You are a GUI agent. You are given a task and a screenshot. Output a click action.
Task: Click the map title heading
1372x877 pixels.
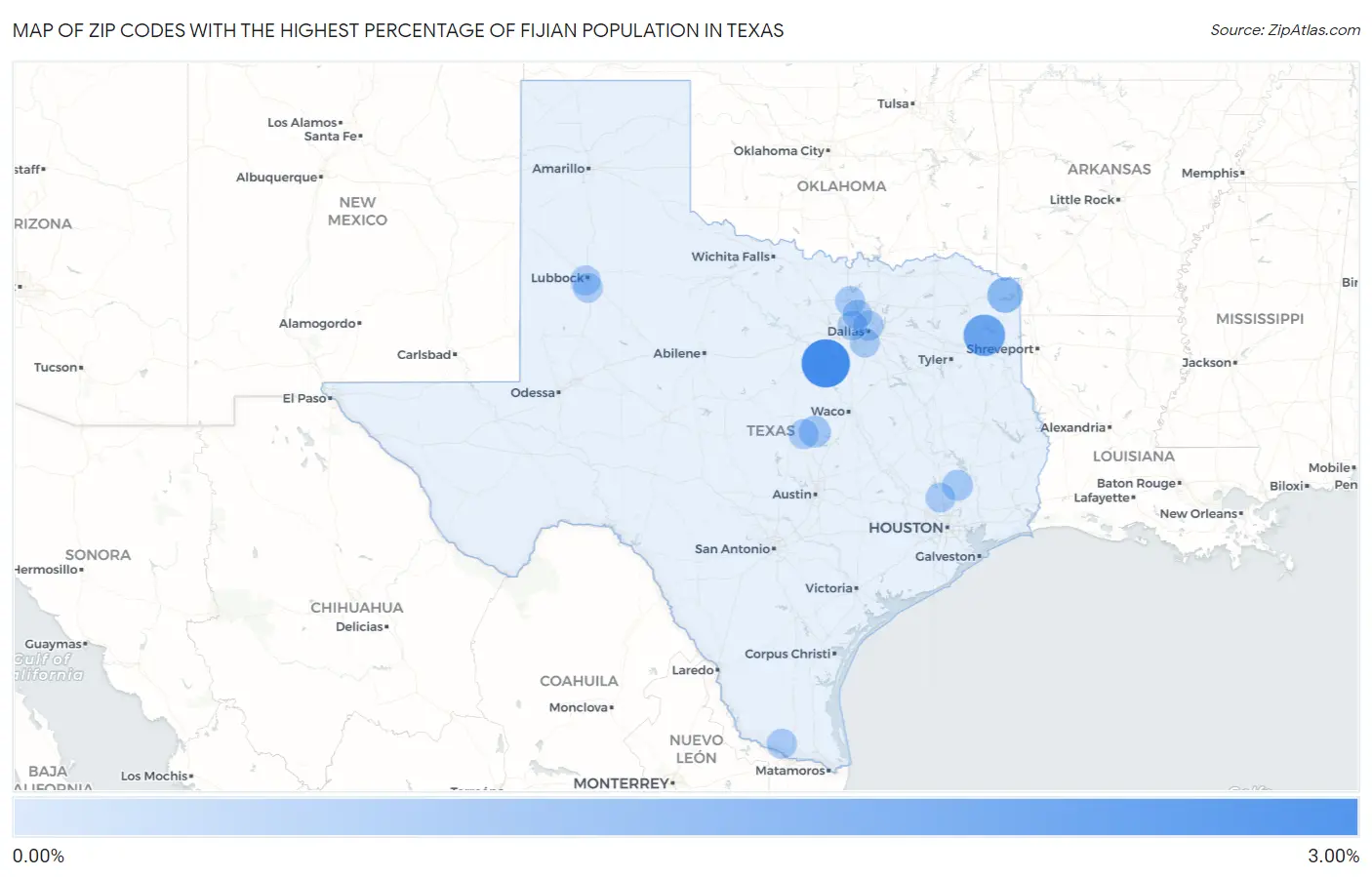398,30
